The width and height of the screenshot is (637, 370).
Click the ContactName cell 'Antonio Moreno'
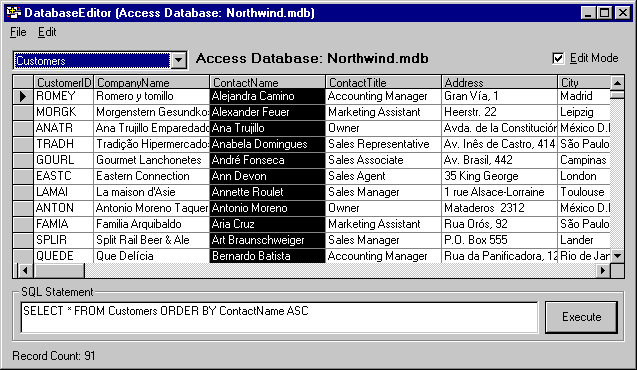(x=267, y=208)
